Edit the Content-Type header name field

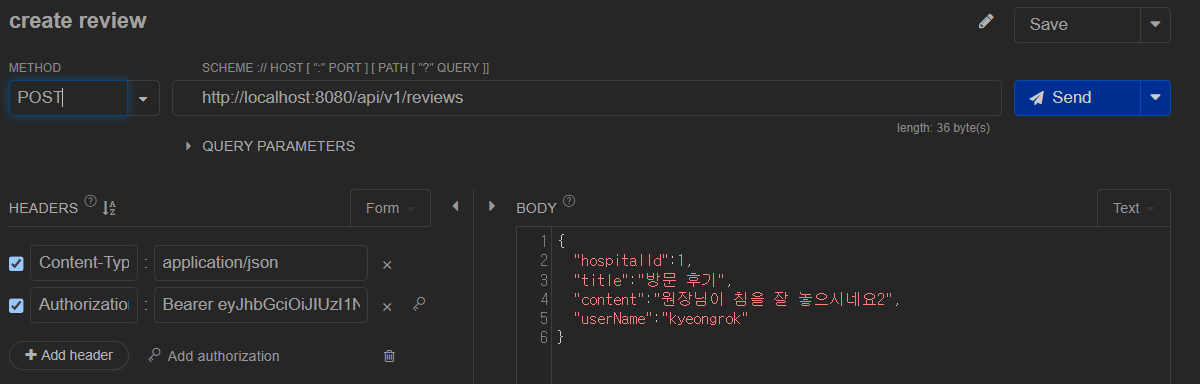click(x=84, y=263)
